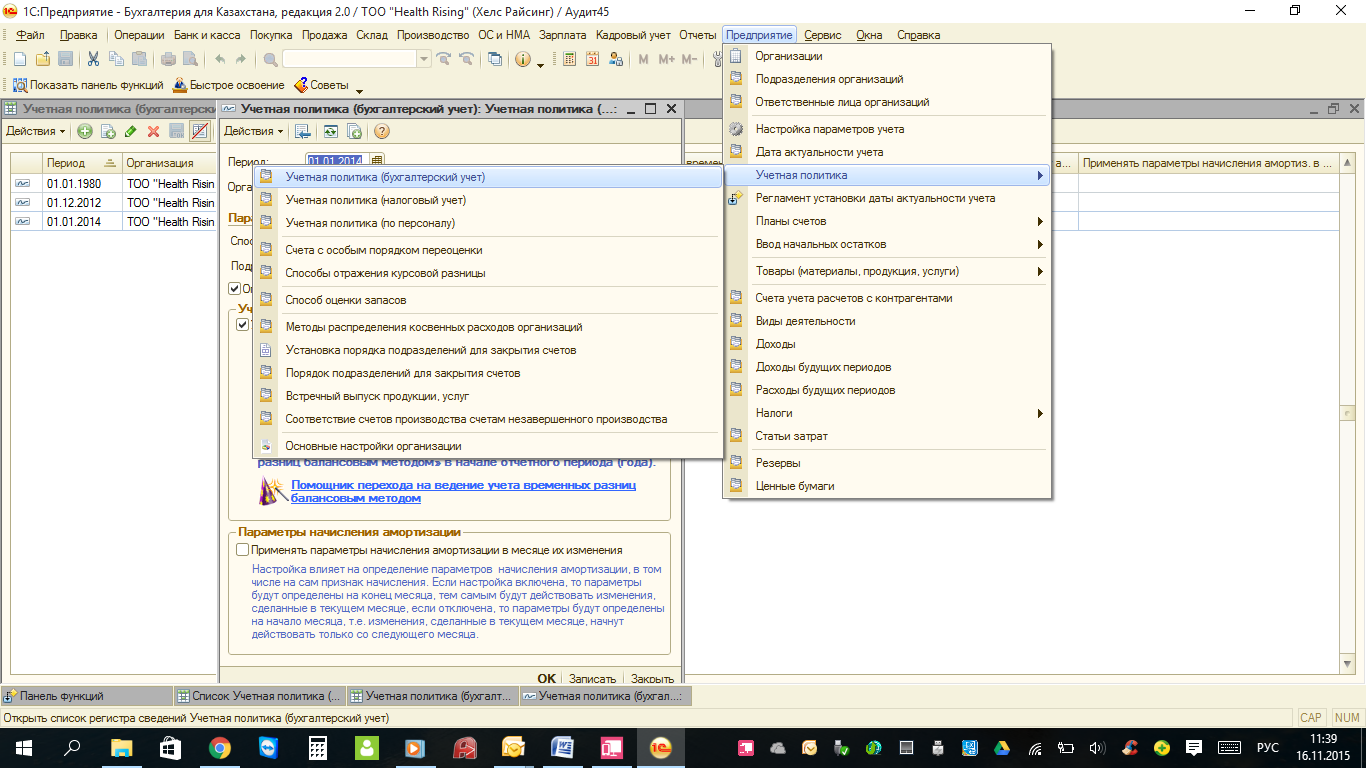Image resolution: width=1366 pixels, height=768 pixels.
Task: Expand the Планы счетов submenu
Action: pos(1040,221)
